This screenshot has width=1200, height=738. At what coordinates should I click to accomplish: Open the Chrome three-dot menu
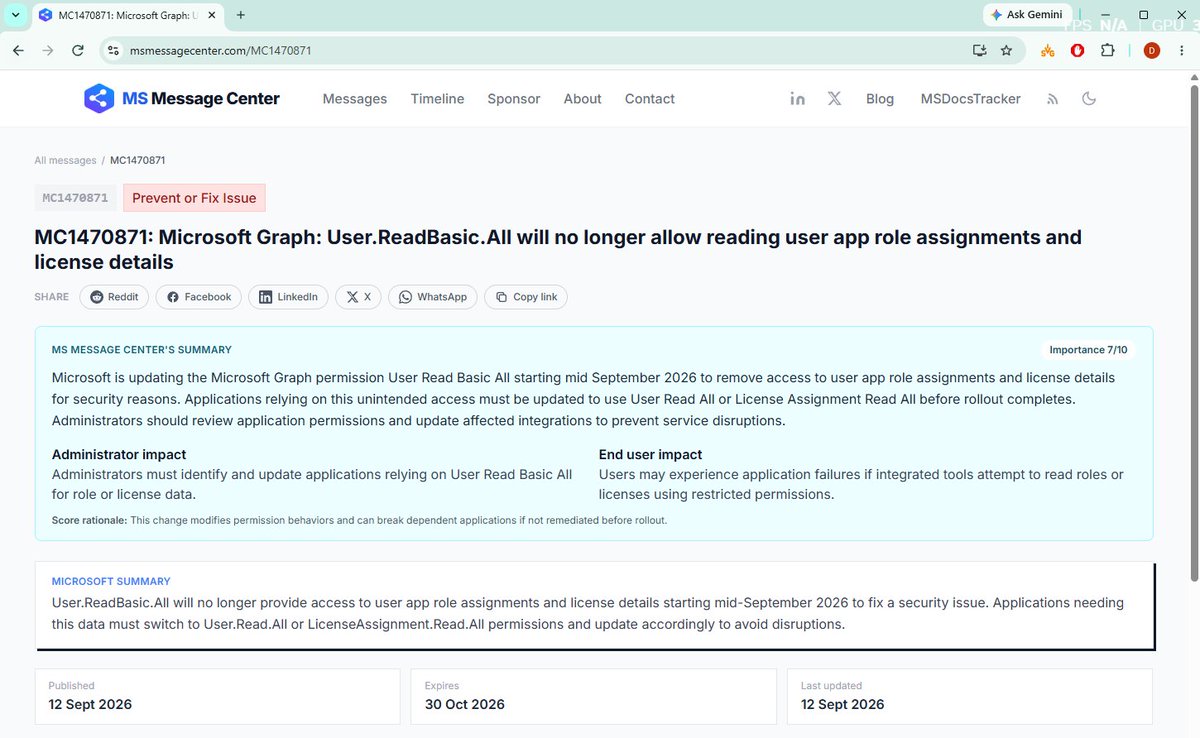click(x=1182, y=50)
